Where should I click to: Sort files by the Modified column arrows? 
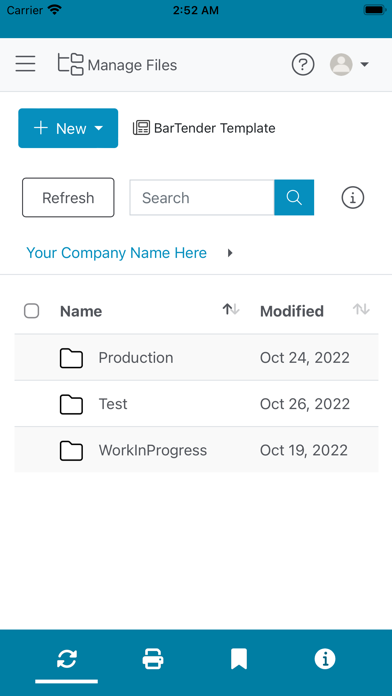(361, 309)
